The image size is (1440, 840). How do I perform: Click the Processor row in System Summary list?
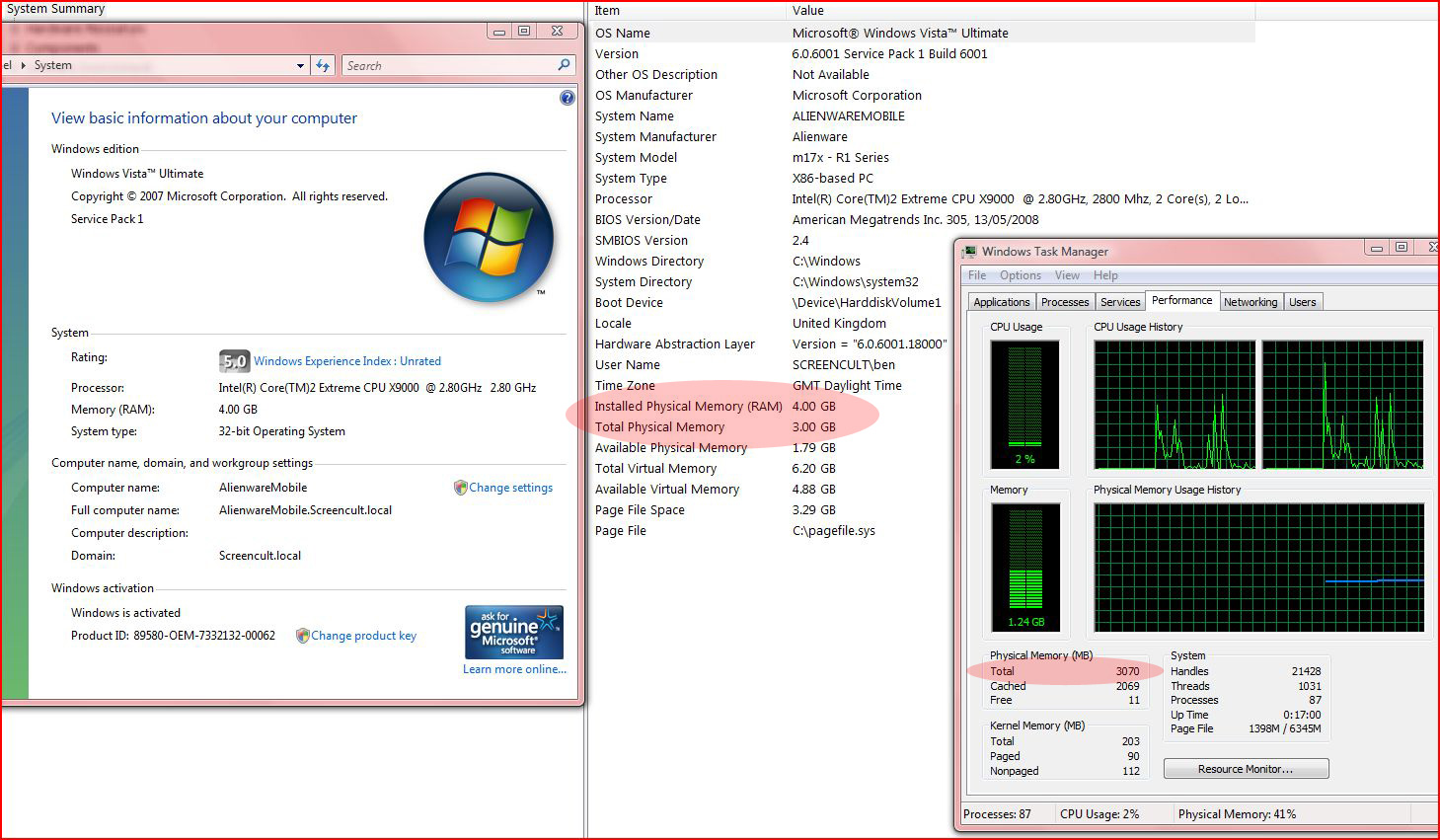[922, 198]
